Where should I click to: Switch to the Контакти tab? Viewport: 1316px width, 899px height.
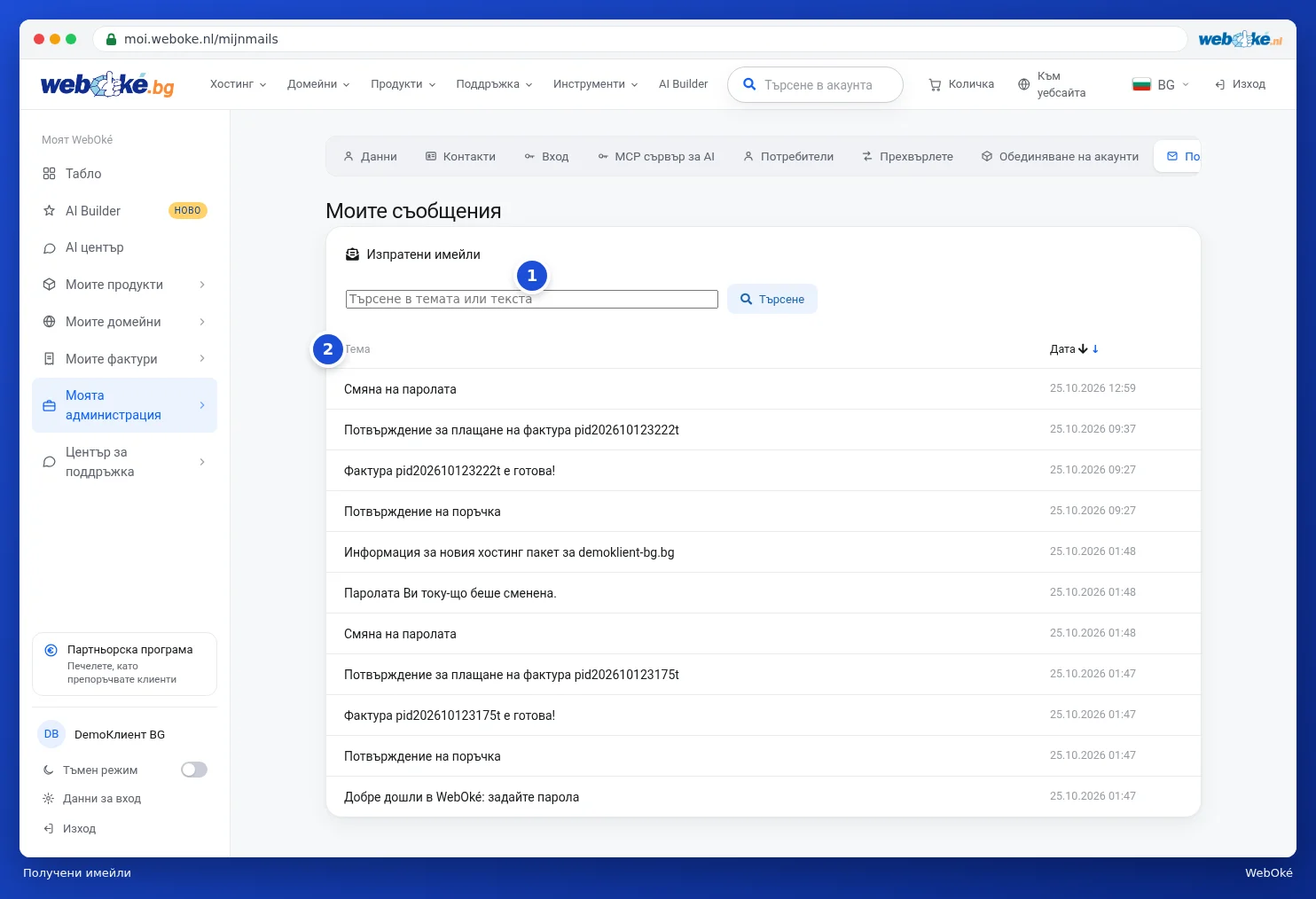[x=460, y=156]
